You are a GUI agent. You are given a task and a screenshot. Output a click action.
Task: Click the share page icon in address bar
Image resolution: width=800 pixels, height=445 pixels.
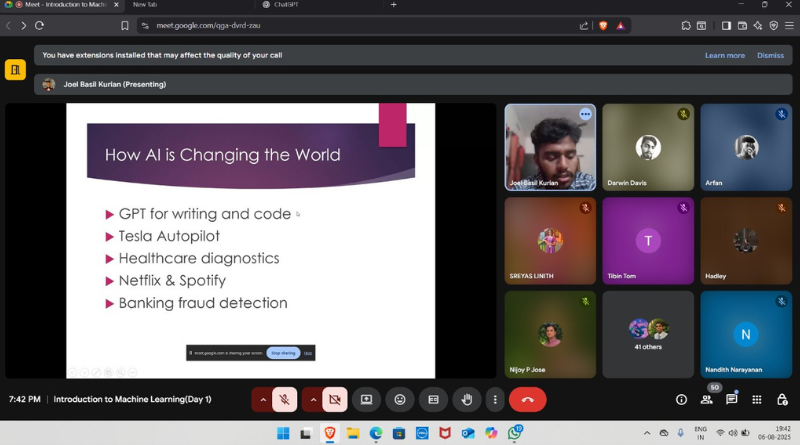[x=584, y=26]
